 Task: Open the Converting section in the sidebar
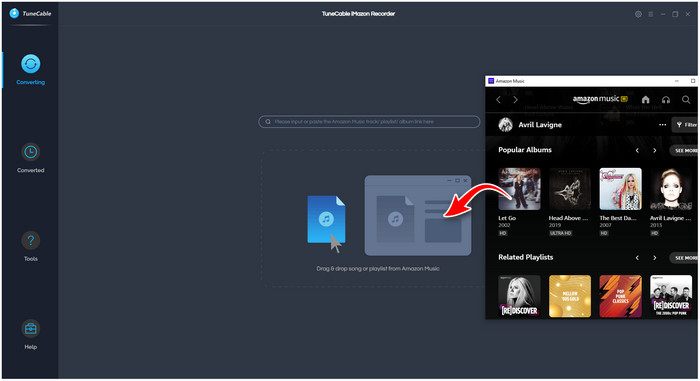point(30,69)
